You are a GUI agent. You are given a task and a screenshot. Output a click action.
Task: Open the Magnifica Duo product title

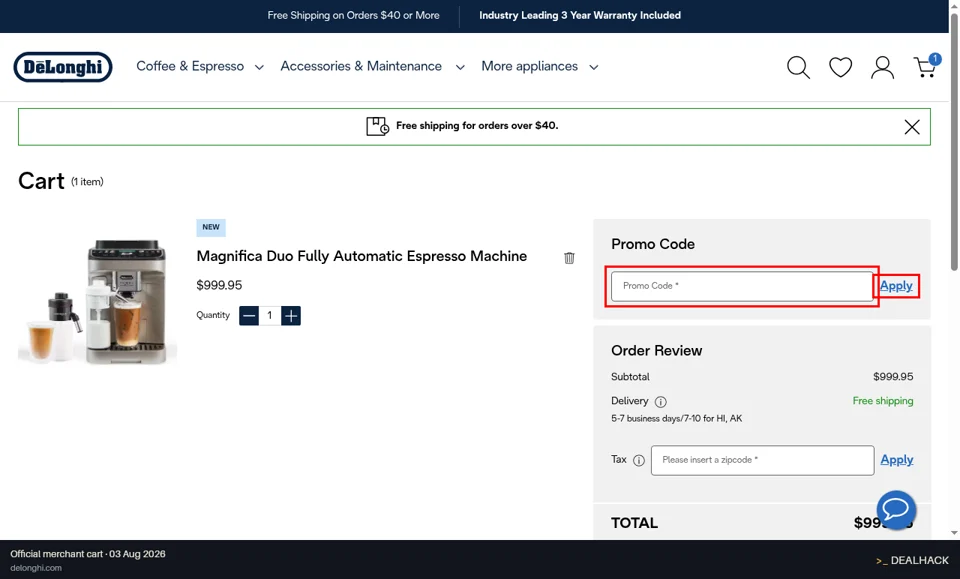tap(361, 256)
